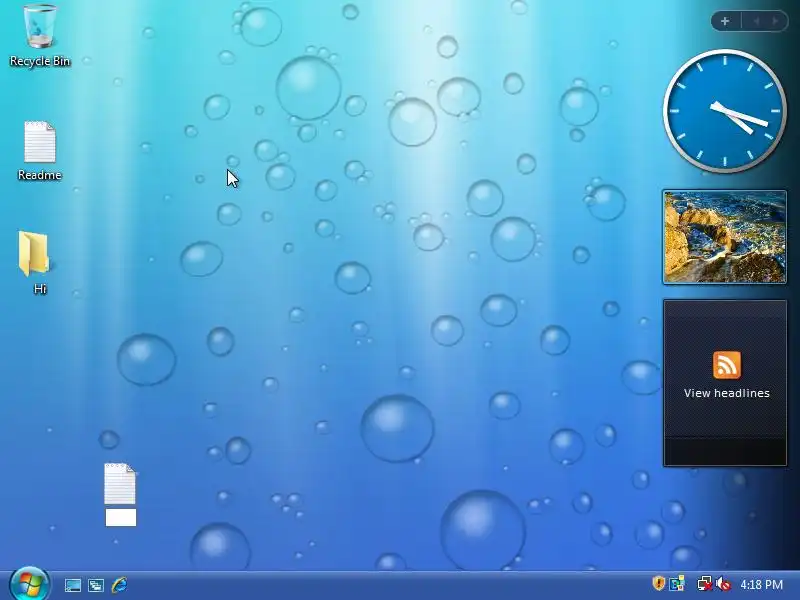Select the Readme text file icon
The height and width of the screenshot is (600, 800).
coord(40,151)
